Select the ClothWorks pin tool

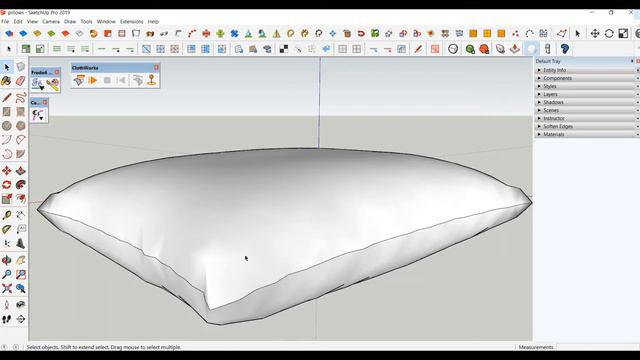(151, 80)
